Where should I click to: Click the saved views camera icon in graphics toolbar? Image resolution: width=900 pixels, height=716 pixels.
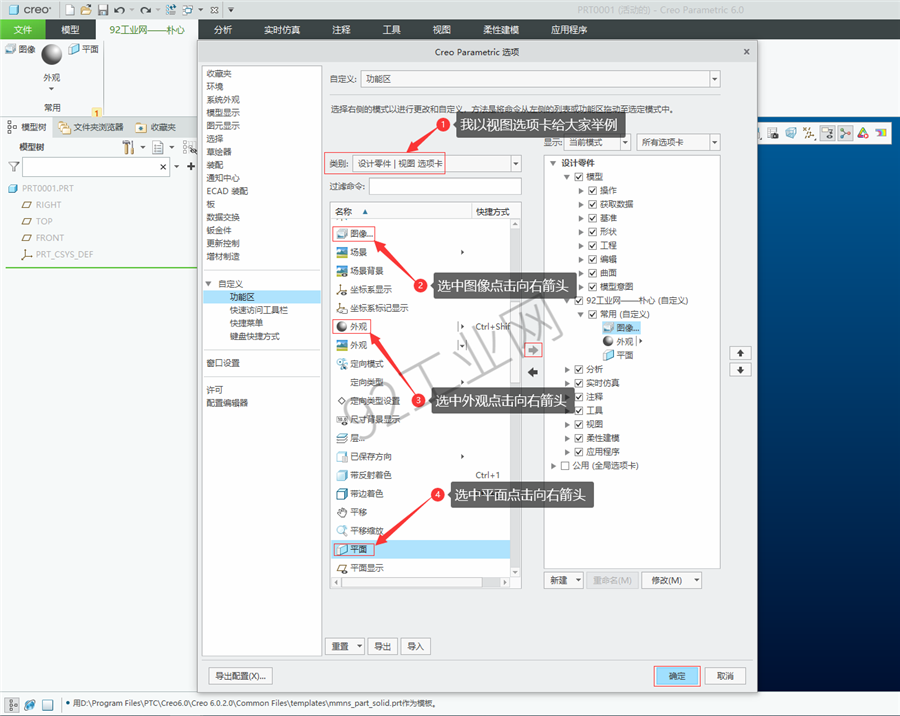point(773,133)
